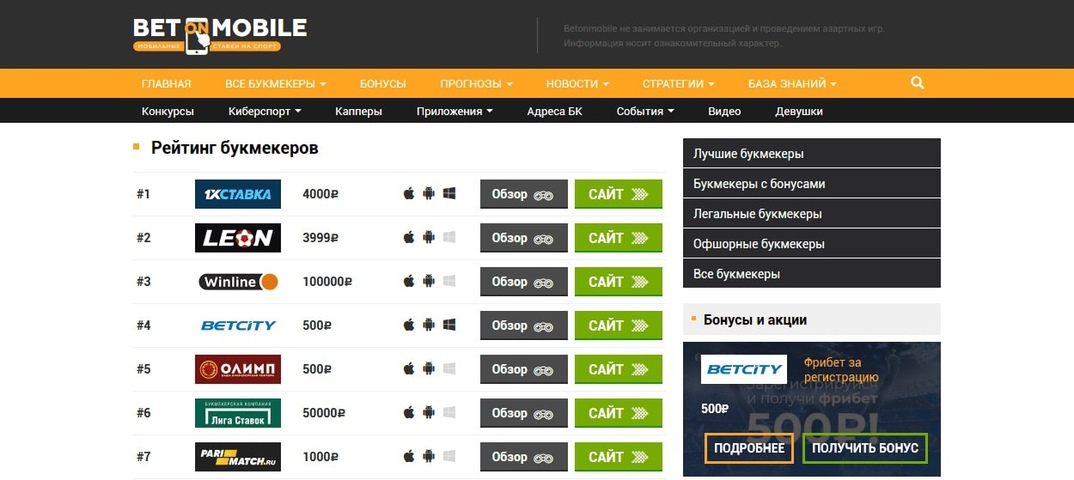Click the BetOnMobile logo
Image resolution: width=1074 pixels, height=480 pixels.
click(x=220, y=36)
